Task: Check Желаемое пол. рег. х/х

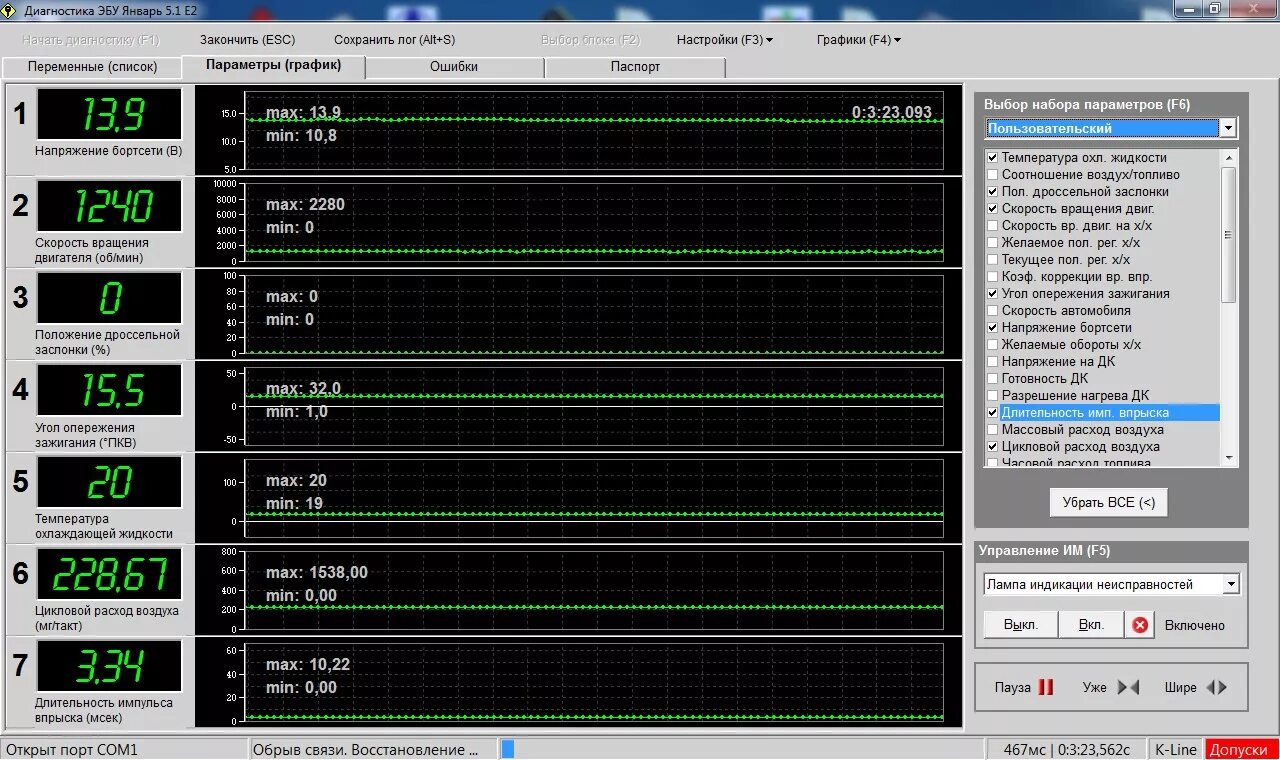Action: point(993,243)
